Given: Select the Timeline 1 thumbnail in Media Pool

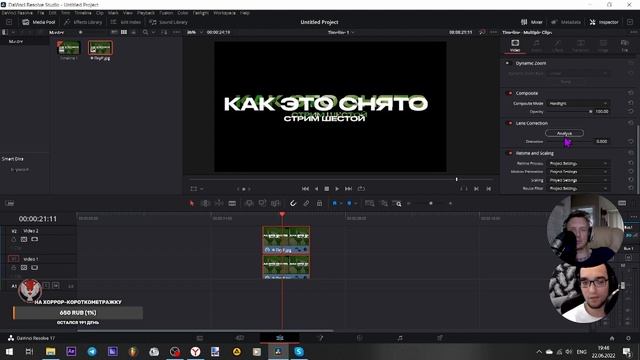Looking at the screenshot, I should coord(69,48).
